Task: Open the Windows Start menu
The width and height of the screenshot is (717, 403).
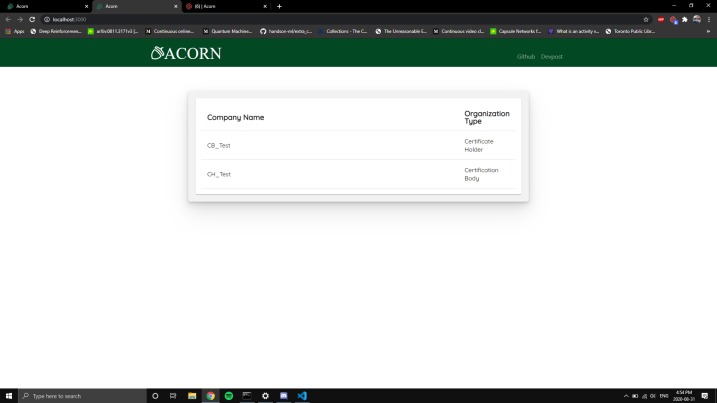Action: (9, 396)
